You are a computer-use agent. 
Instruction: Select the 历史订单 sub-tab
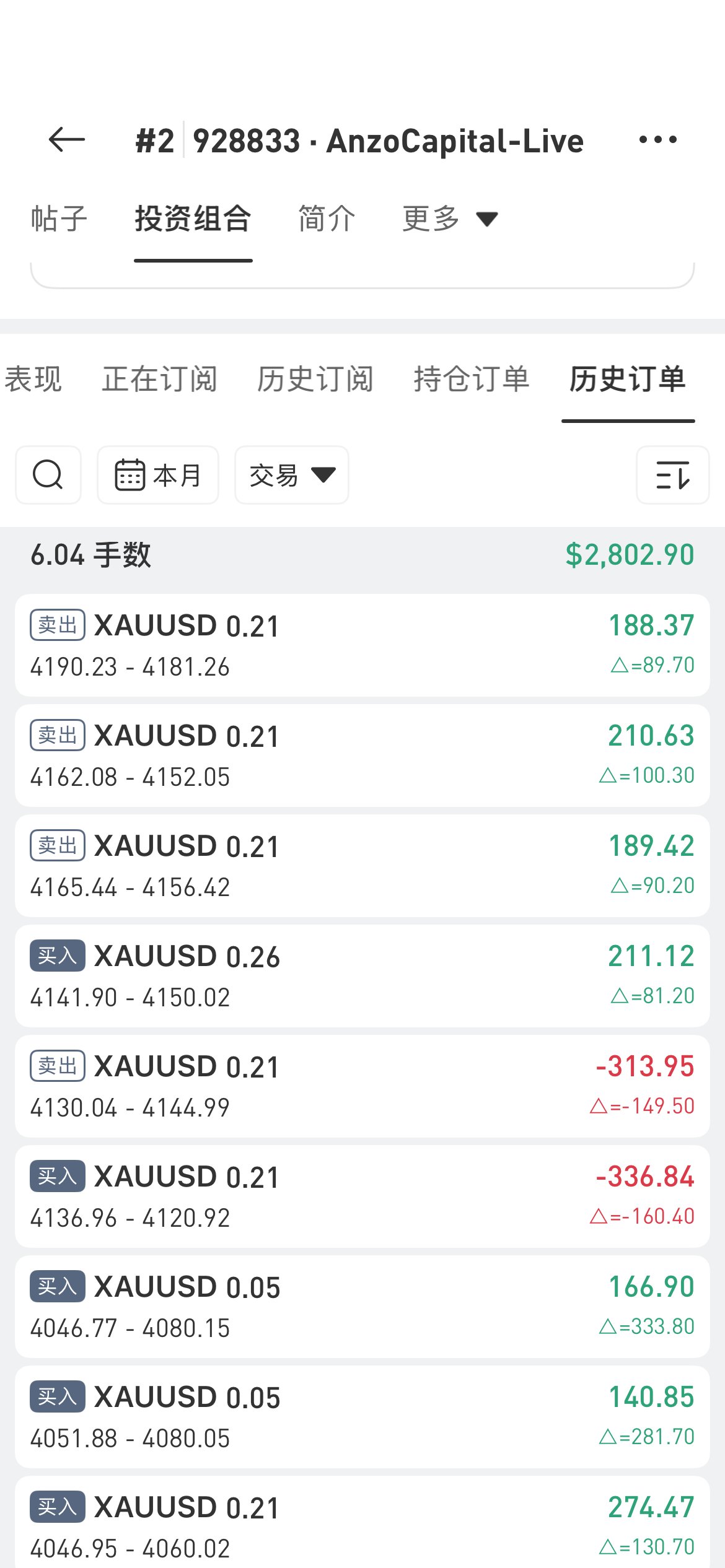(628, 378)
